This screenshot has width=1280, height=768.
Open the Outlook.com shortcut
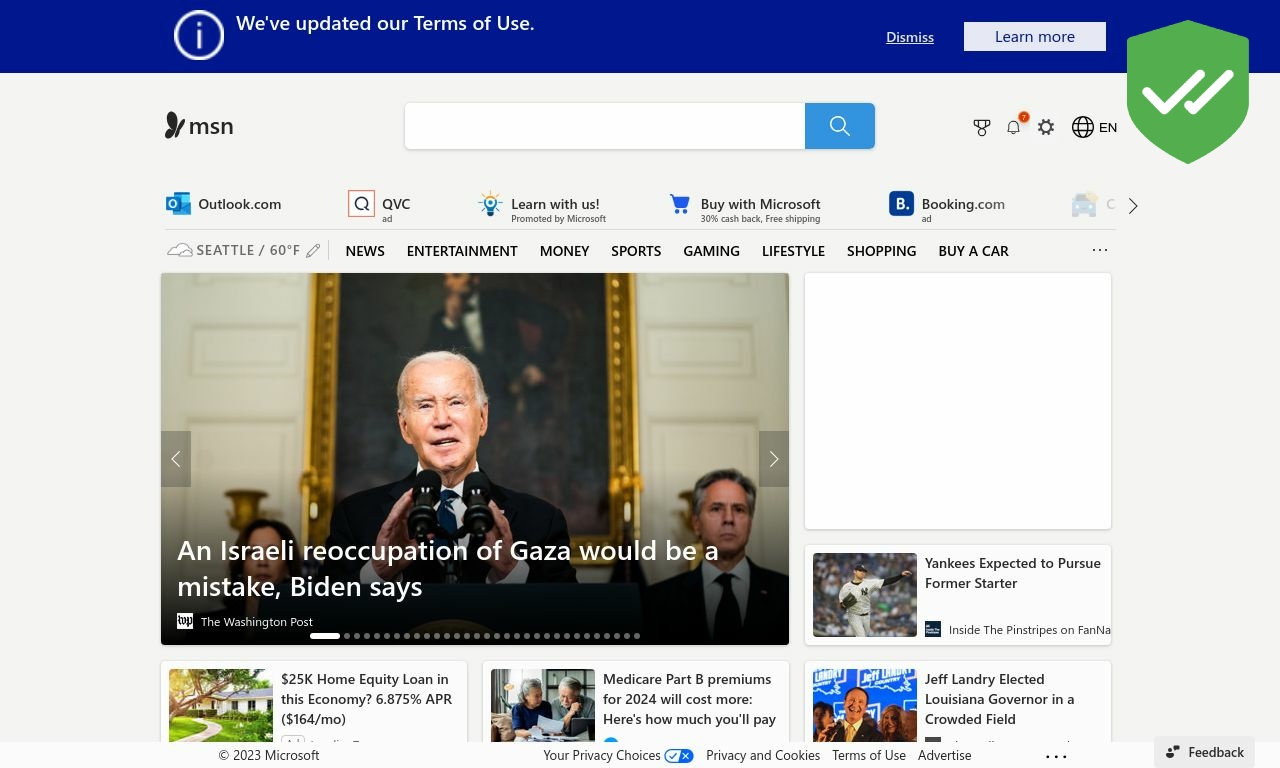224,204
